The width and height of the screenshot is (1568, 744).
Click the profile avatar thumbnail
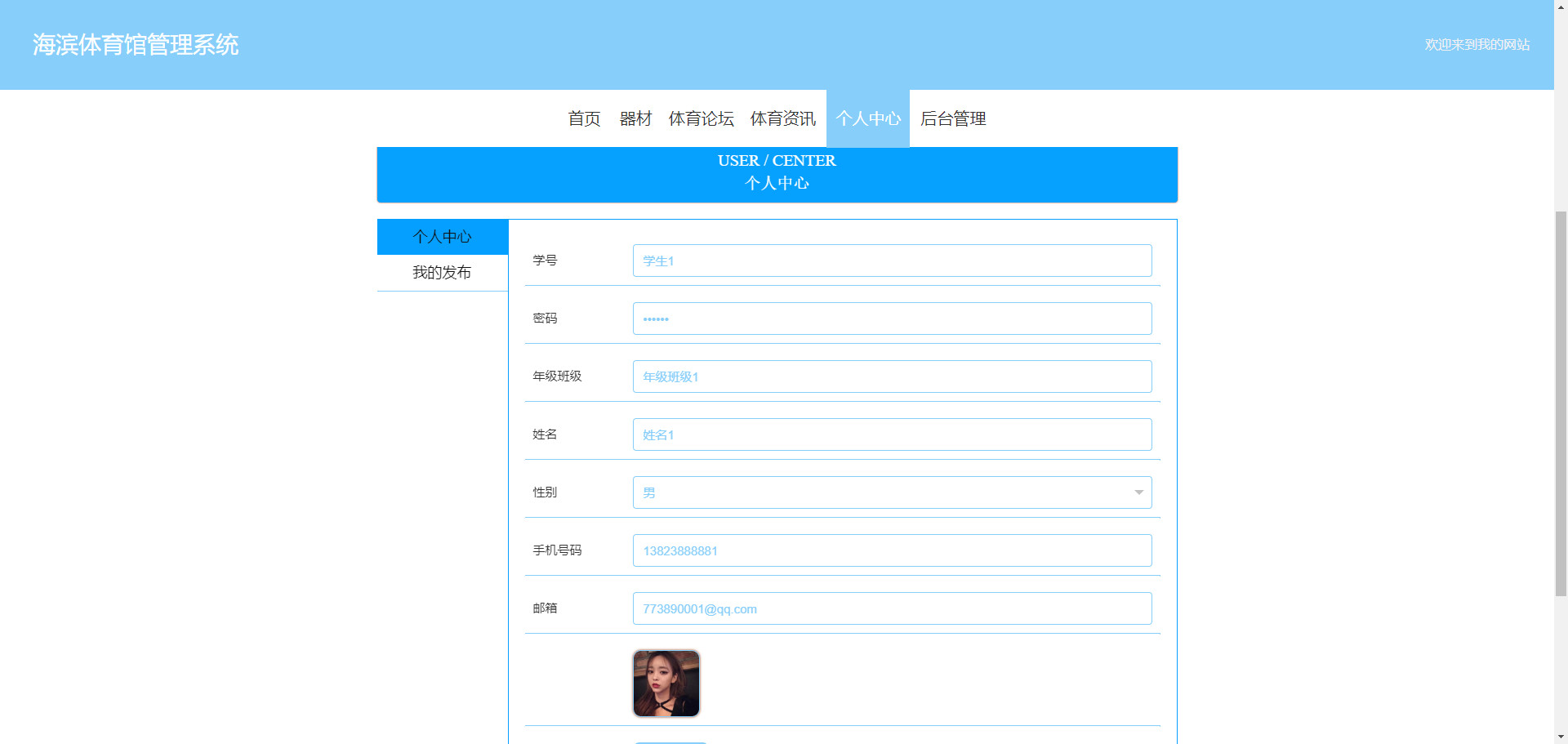[666, 684]
